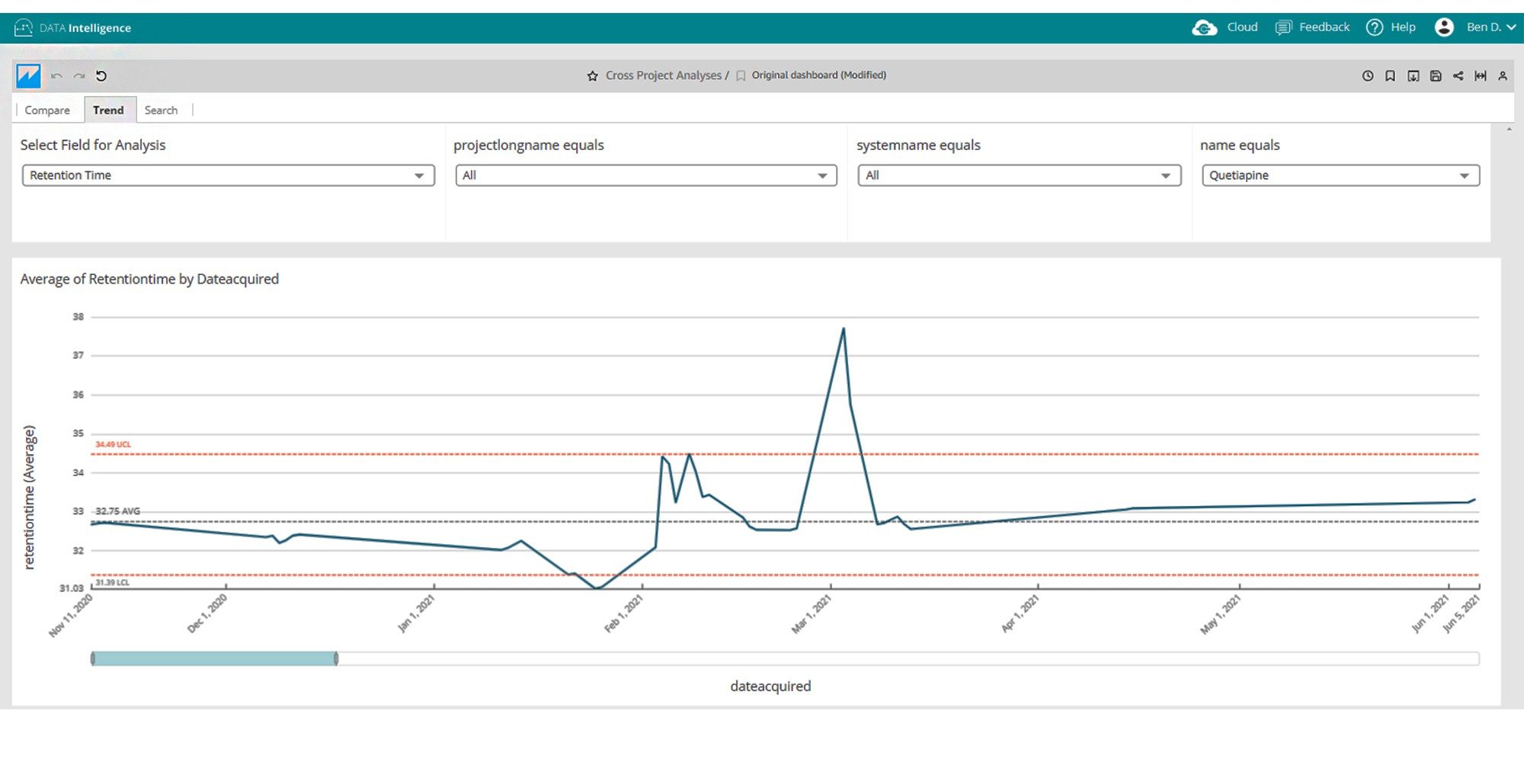Open bookmarks from the right toolbar
Screen dimensions: 1524x784
(1390, 76)
